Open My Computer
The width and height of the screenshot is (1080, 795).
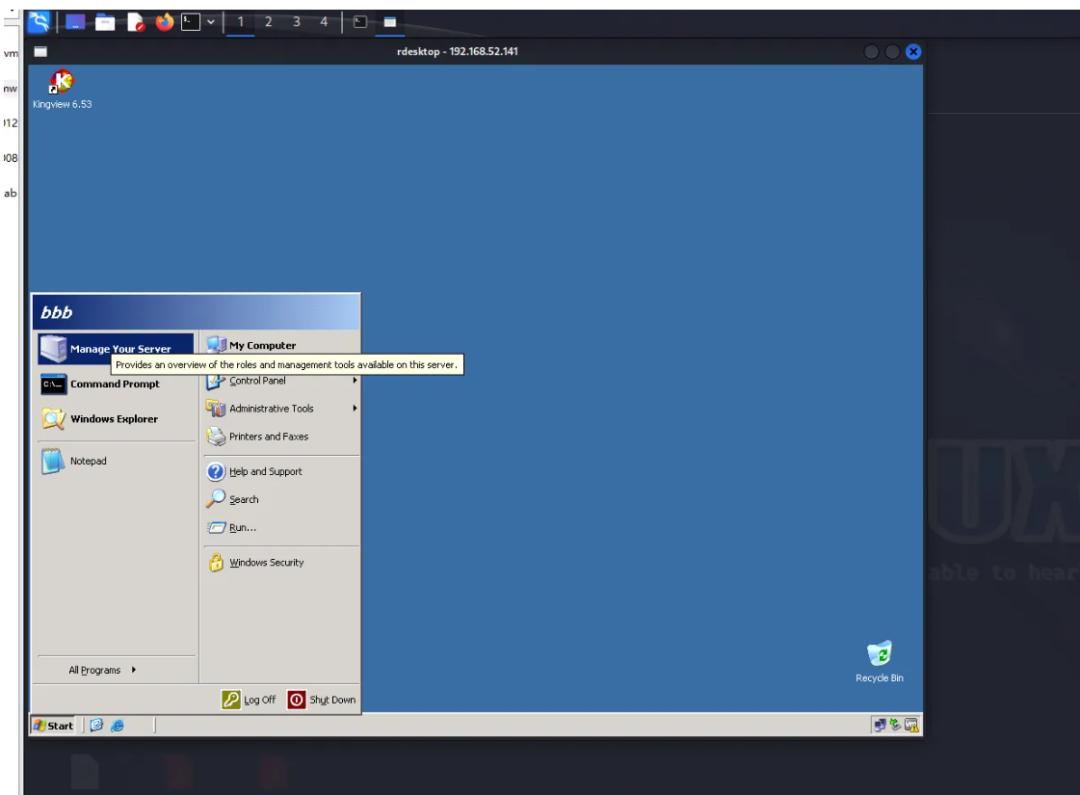pyautogui.click(x=281, y=345)
